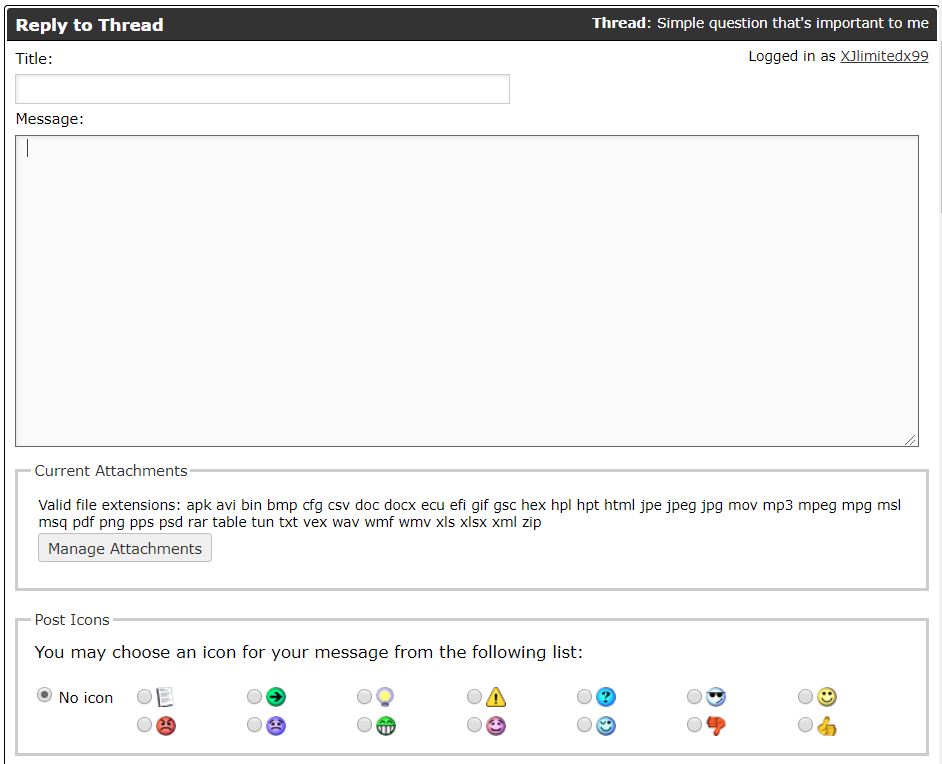Image resolution: width=942 pixels, height=764 pixels.
Task: Select radio button beside the notepad icon
Action: point(145,696)
